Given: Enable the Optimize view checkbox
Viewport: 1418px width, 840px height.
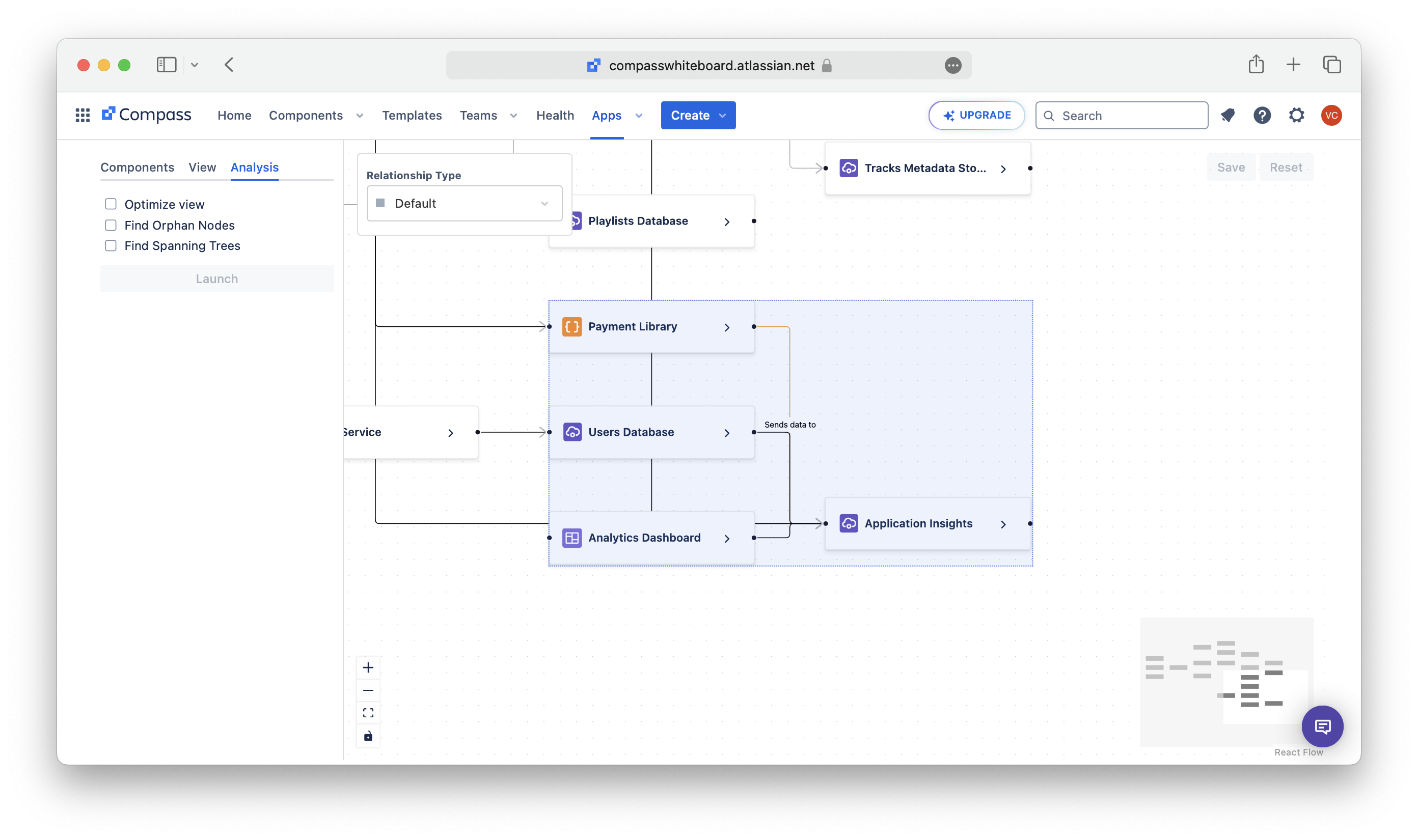Looking at the screenshot, I should [x=111, y=204].
